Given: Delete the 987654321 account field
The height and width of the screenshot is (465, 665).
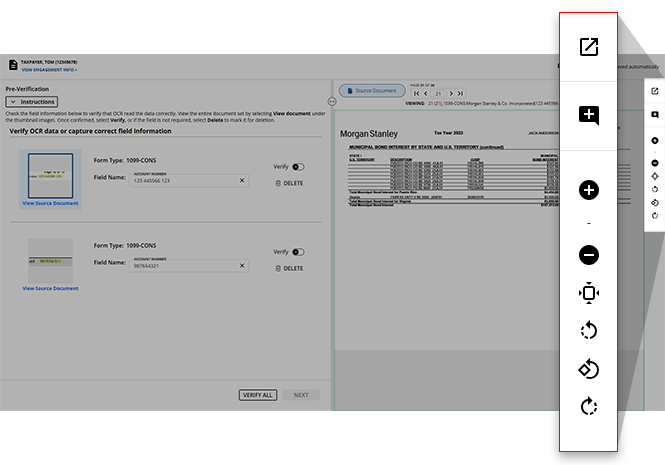Looking at the screenshot, I should [289, 269].
